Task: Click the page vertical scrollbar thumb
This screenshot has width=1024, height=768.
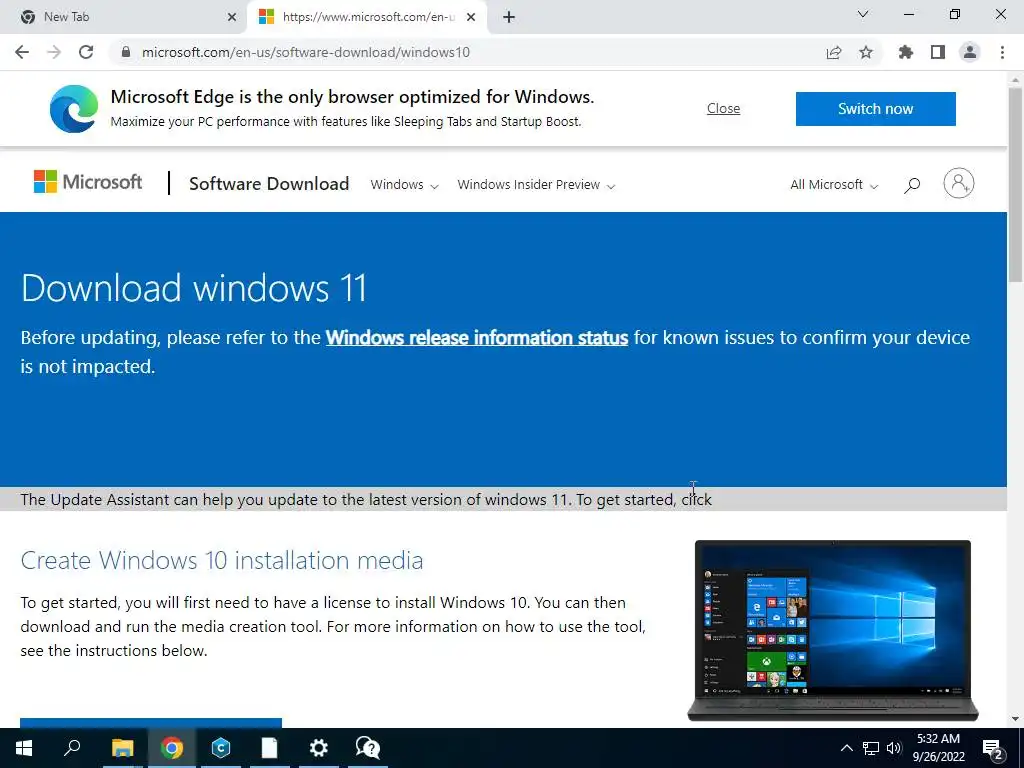Action: (x=1016, y=184)
